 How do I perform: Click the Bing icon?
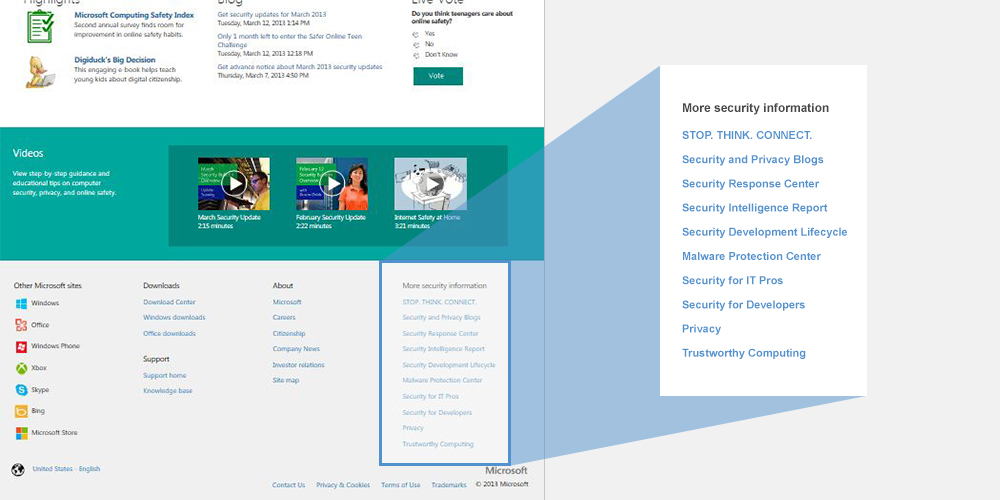pyautogui.click(x=22, y=411)
